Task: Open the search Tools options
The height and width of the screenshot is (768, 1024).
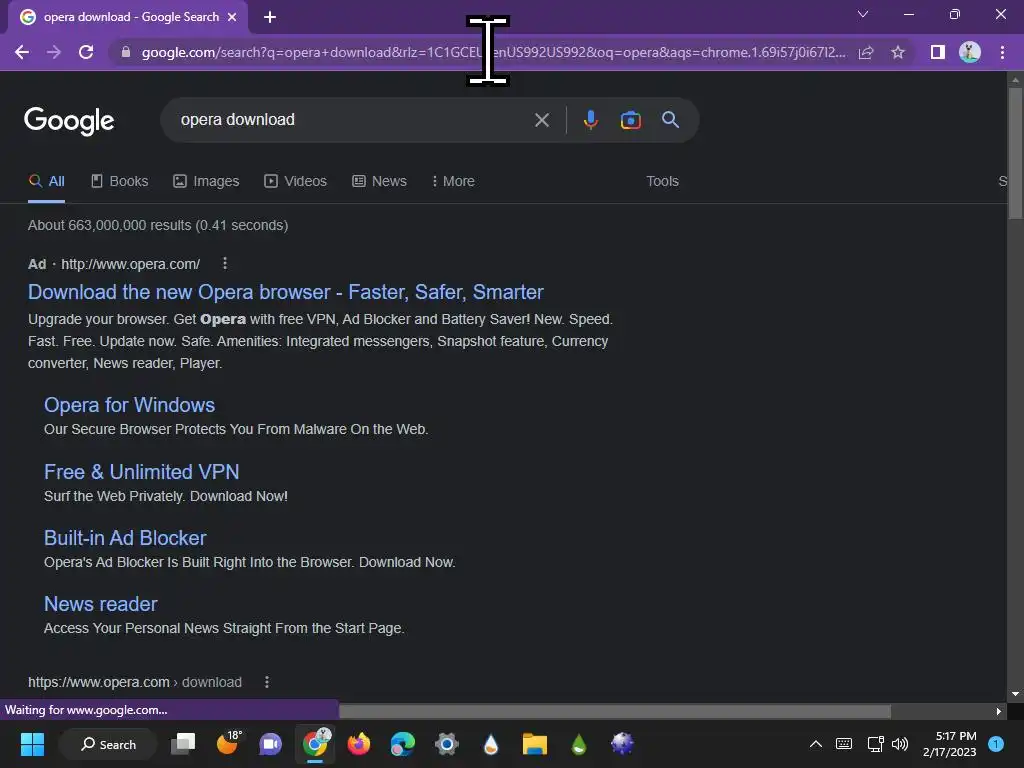Action: click(x=662, y=182)
